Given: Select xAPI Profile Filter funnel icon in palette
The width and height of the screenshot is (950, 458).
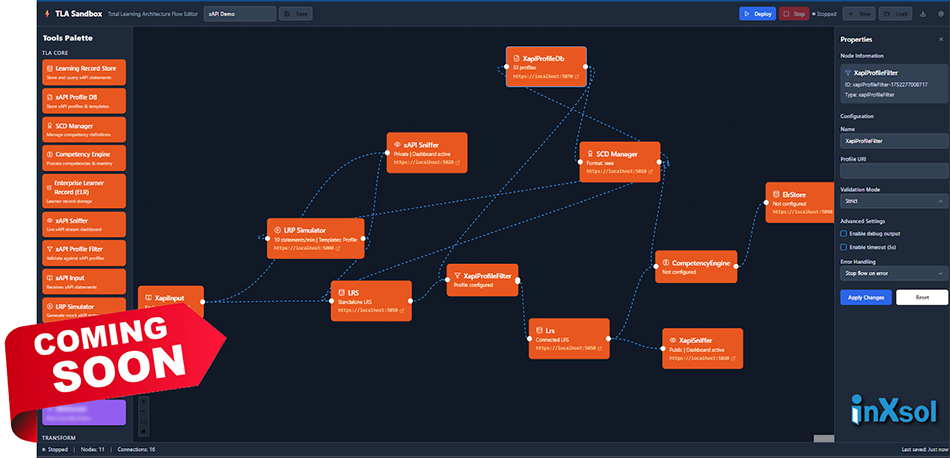Looking at the screenshot, I should (50, 249).
